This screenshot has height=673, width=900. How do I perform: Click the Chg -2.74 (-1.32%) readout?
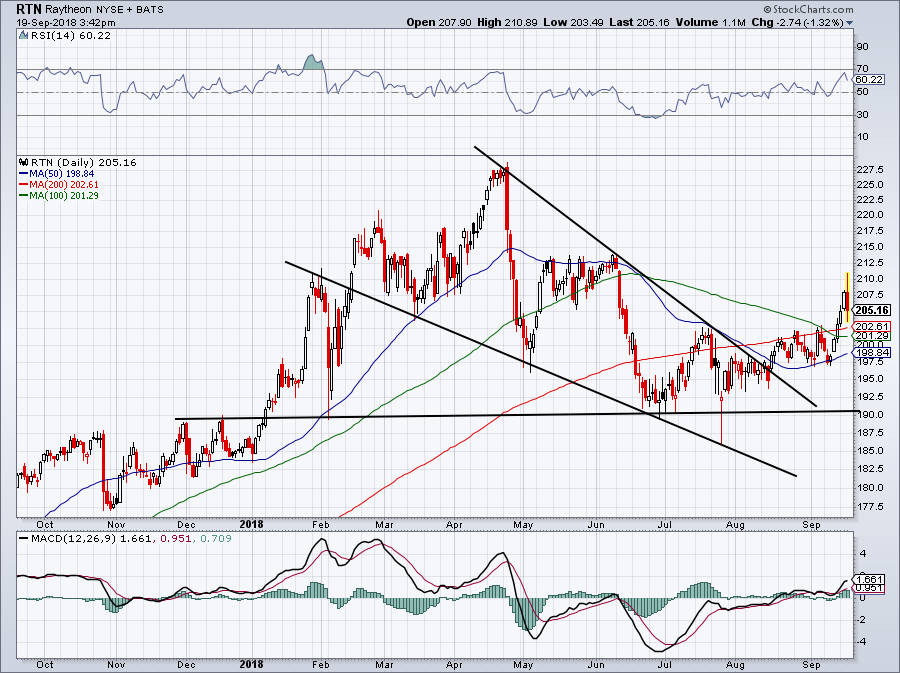(797, 22)
